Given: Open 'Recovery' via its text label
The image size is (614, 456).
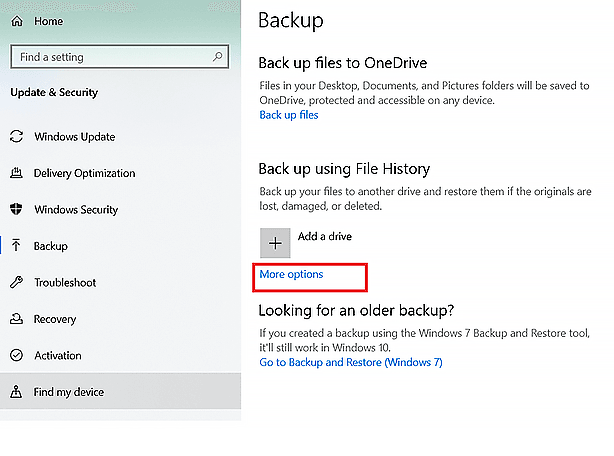Looking at the screenshot, I should pyautogui.click(x=55, y=320).
